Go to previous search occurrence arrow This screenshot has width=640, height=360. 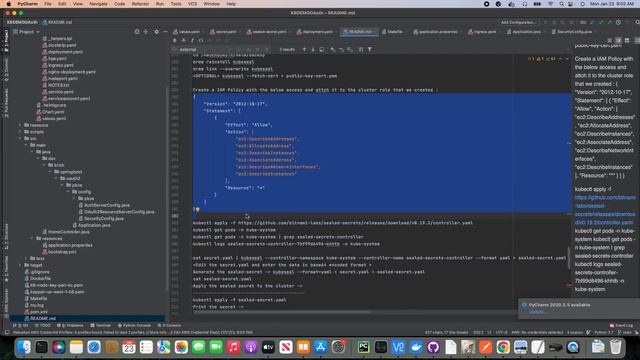point(304,49)
